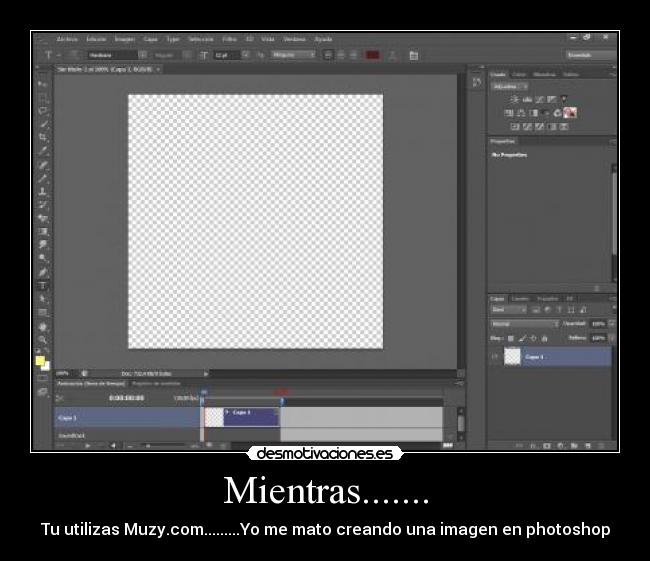Image resolution: width=650 pixels, height=561 pixels.
Task: Select the Quick Selection tool
Action: (43, 124)
